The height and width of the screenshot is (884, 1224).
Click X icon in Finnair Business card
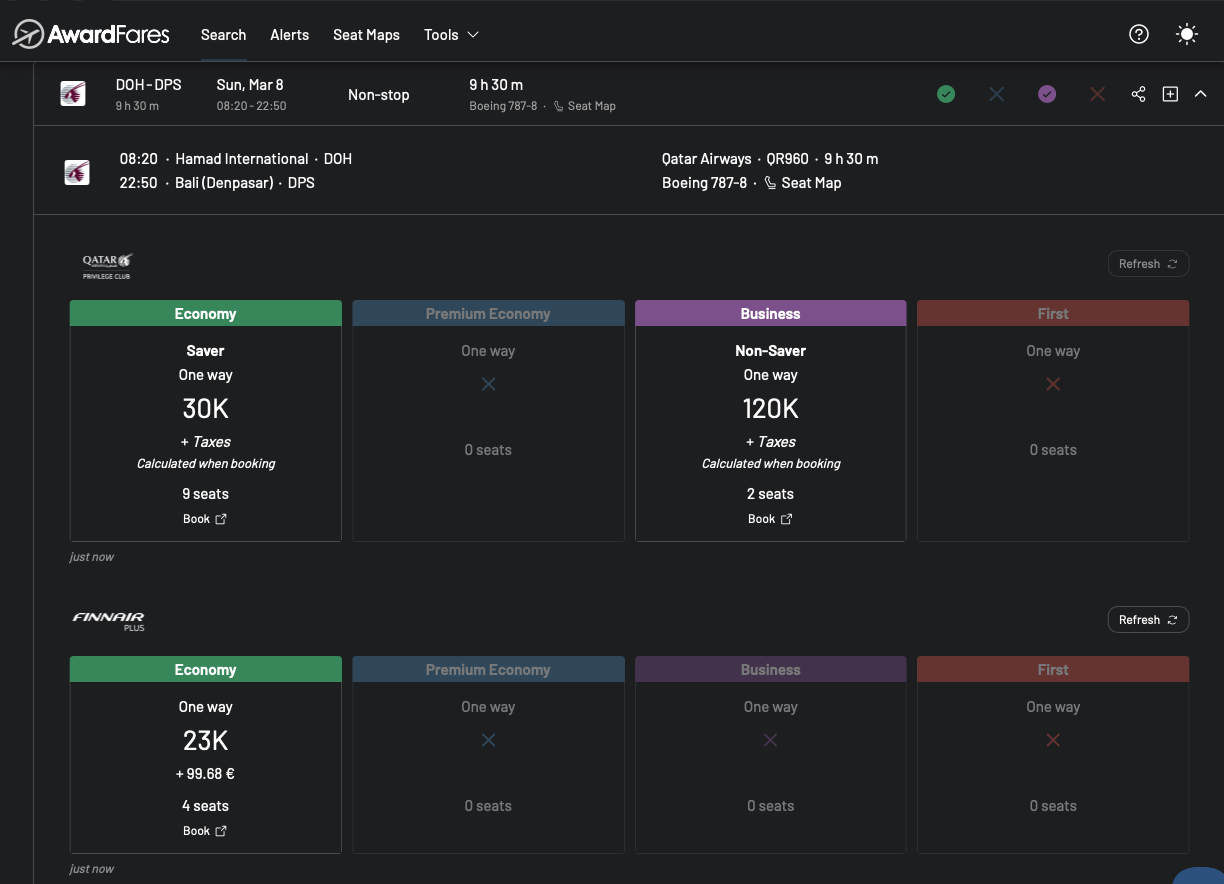coord(770,740)
